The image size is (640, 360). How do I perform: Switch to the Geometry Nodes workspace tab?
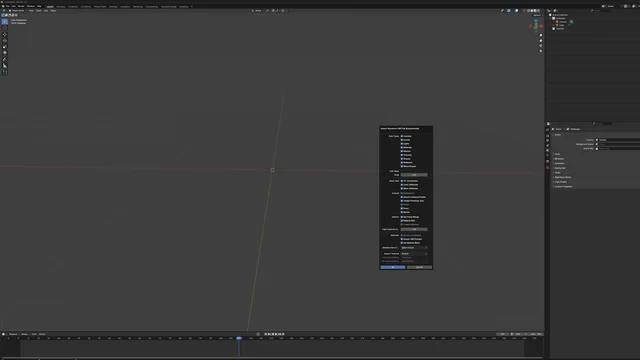(169, 7)
